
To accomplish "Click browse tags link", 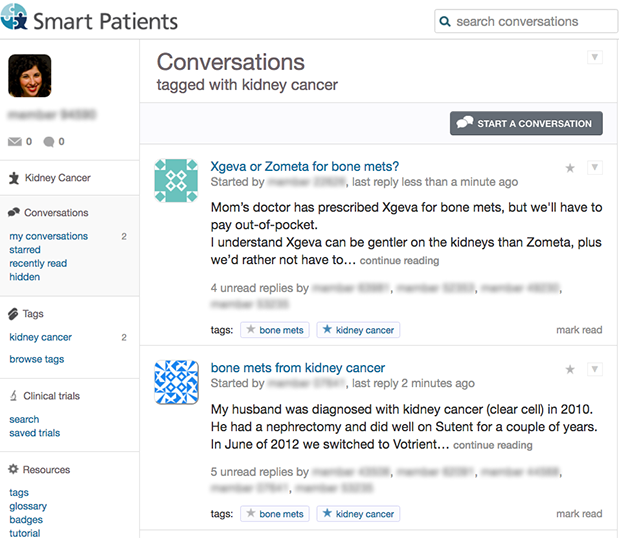I will click(x=37, y=359).
